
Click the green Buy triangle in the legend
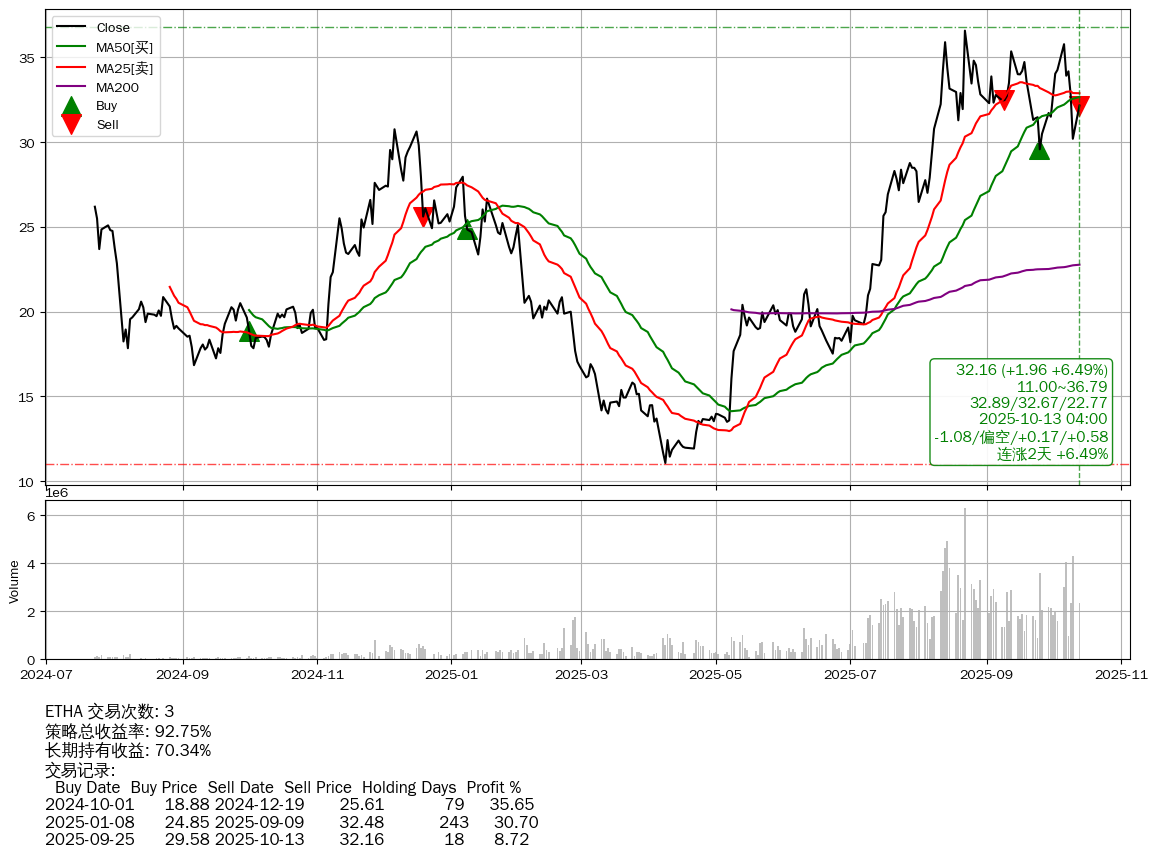click(71, 106)
